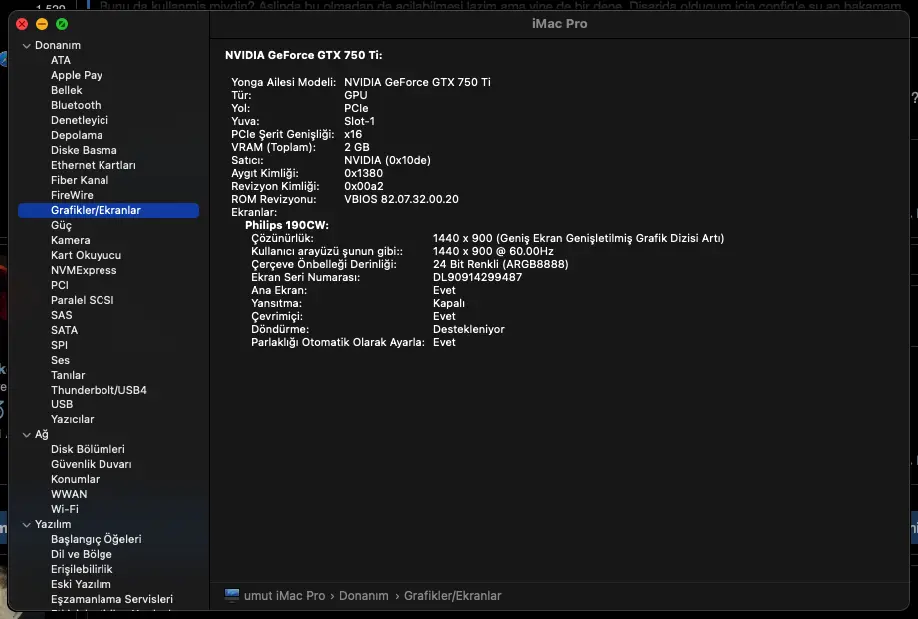Image resolution: width=918 pixels, height=619 pixels.
Task: Open the SPI entry
Action: pos(59,346)
